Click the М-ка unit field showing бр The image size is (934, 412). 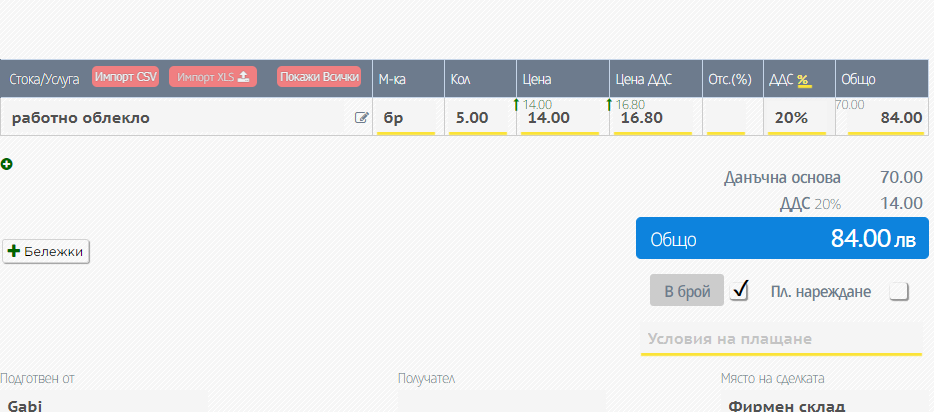click(406, 118)
